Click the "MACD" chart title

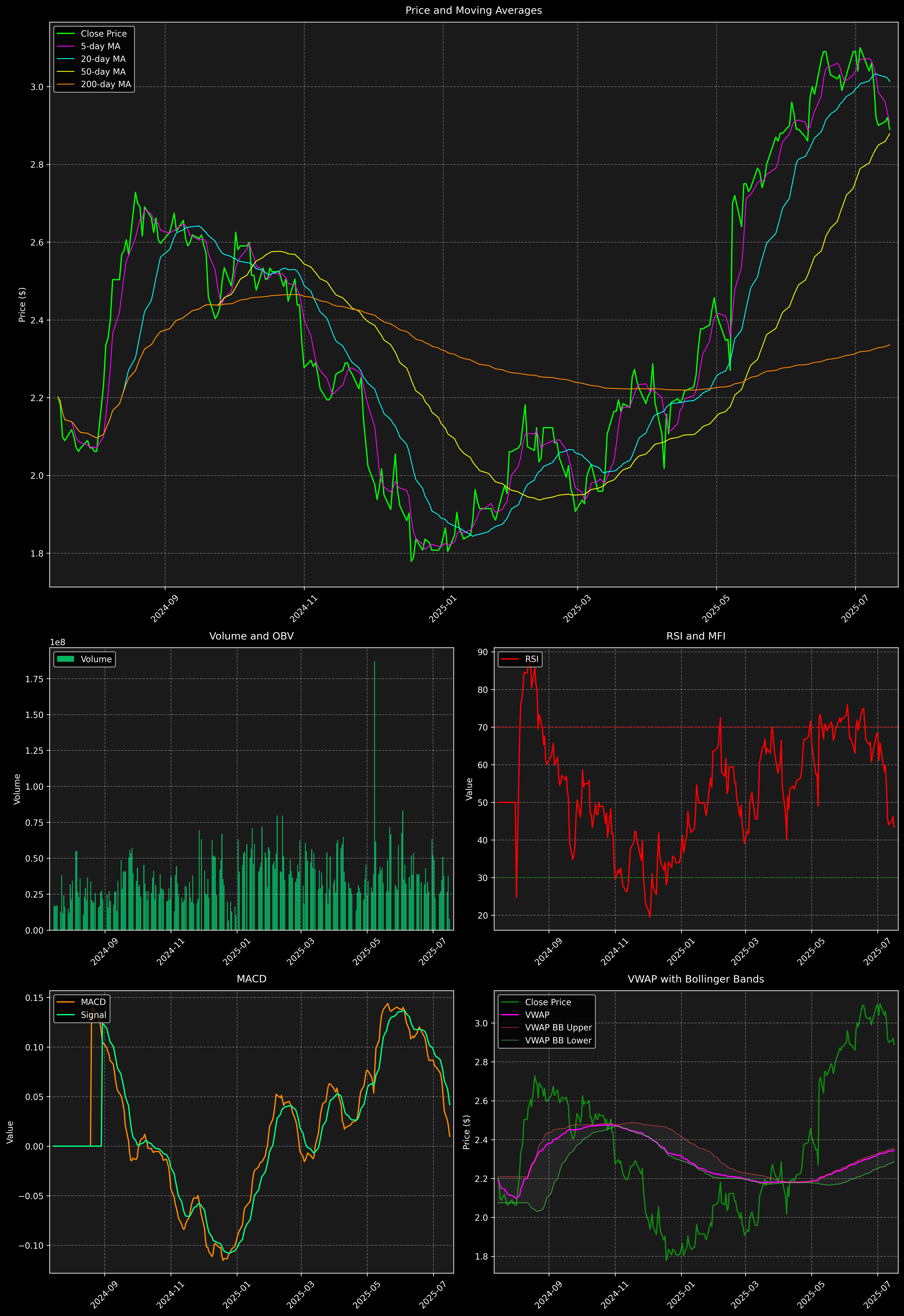pos(252,979)
